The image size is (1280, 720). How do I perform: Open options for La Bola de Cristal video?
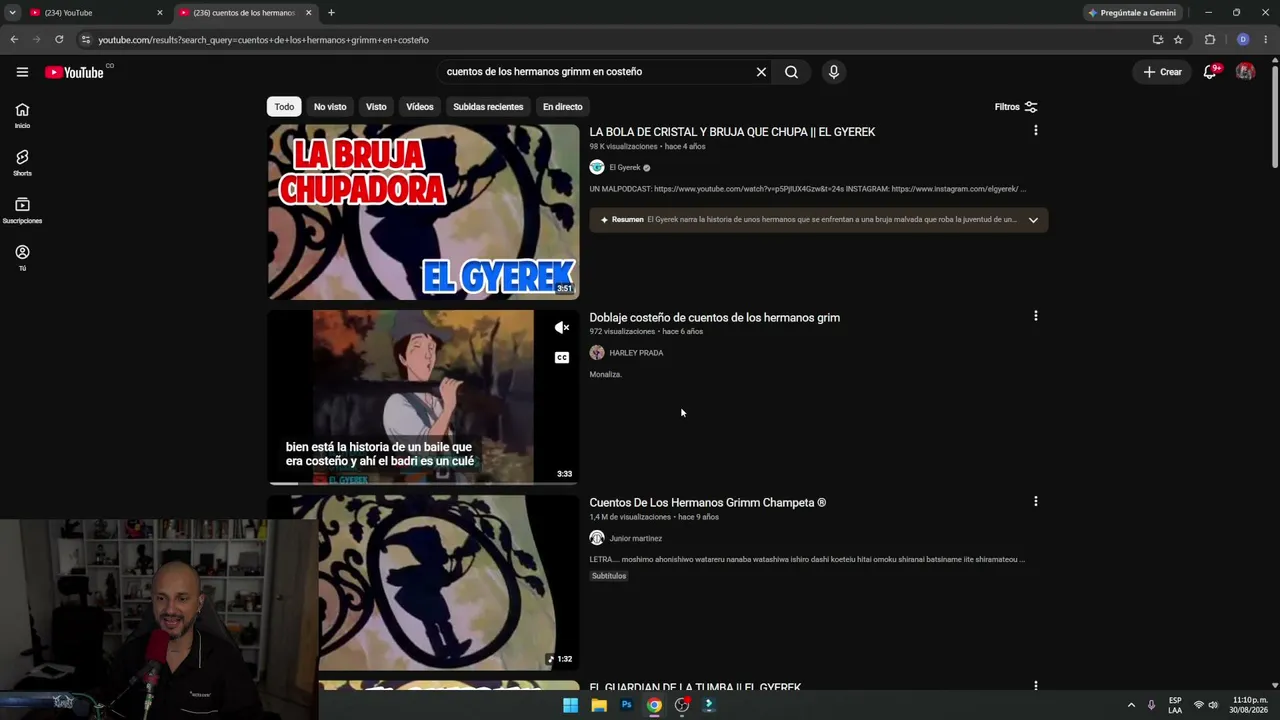click(x=1035, y=130)
